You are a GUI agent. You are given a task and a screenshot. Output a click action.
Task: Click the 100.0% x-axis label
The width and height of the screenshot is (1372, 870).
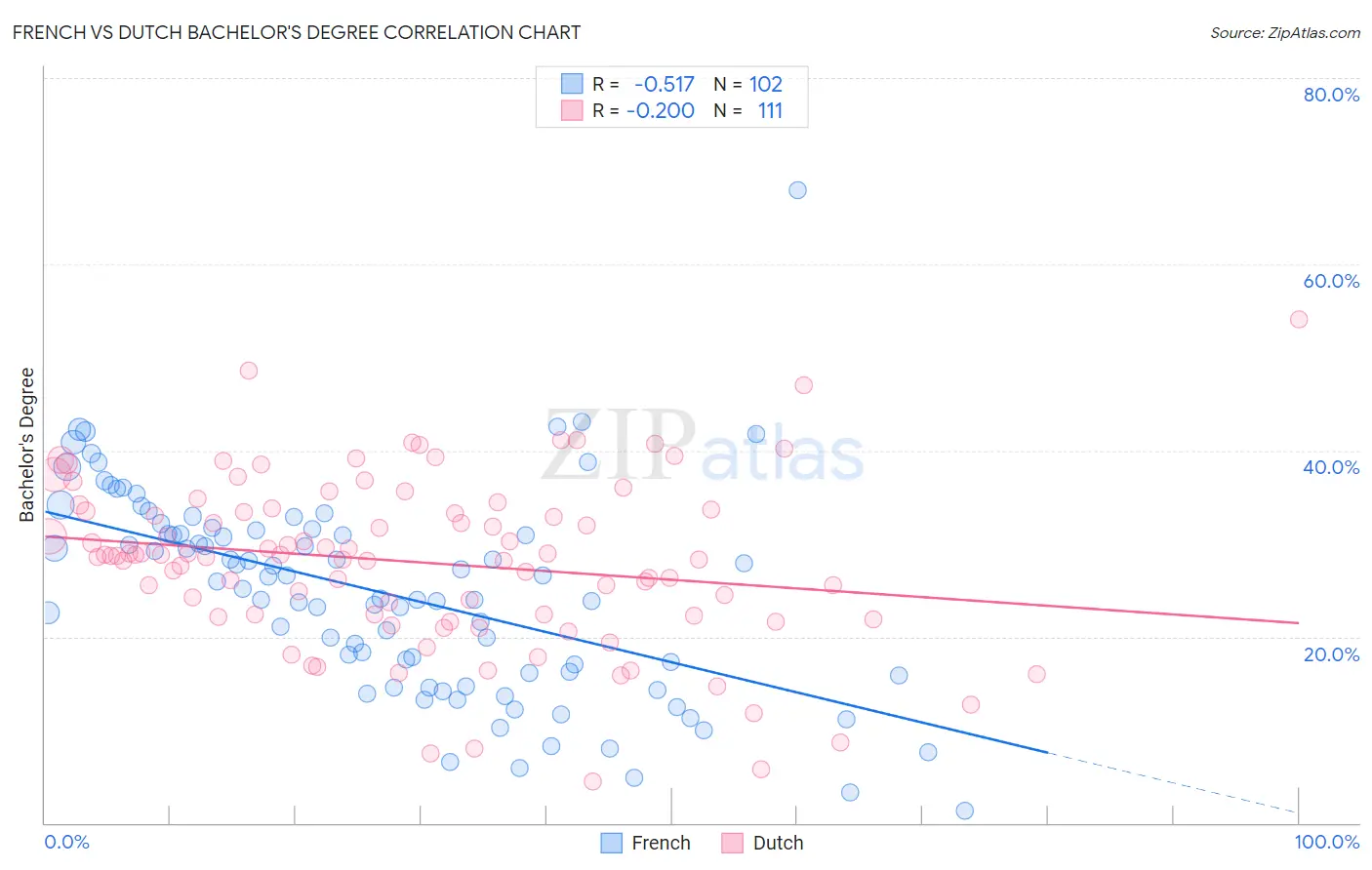coord(1327,842)
